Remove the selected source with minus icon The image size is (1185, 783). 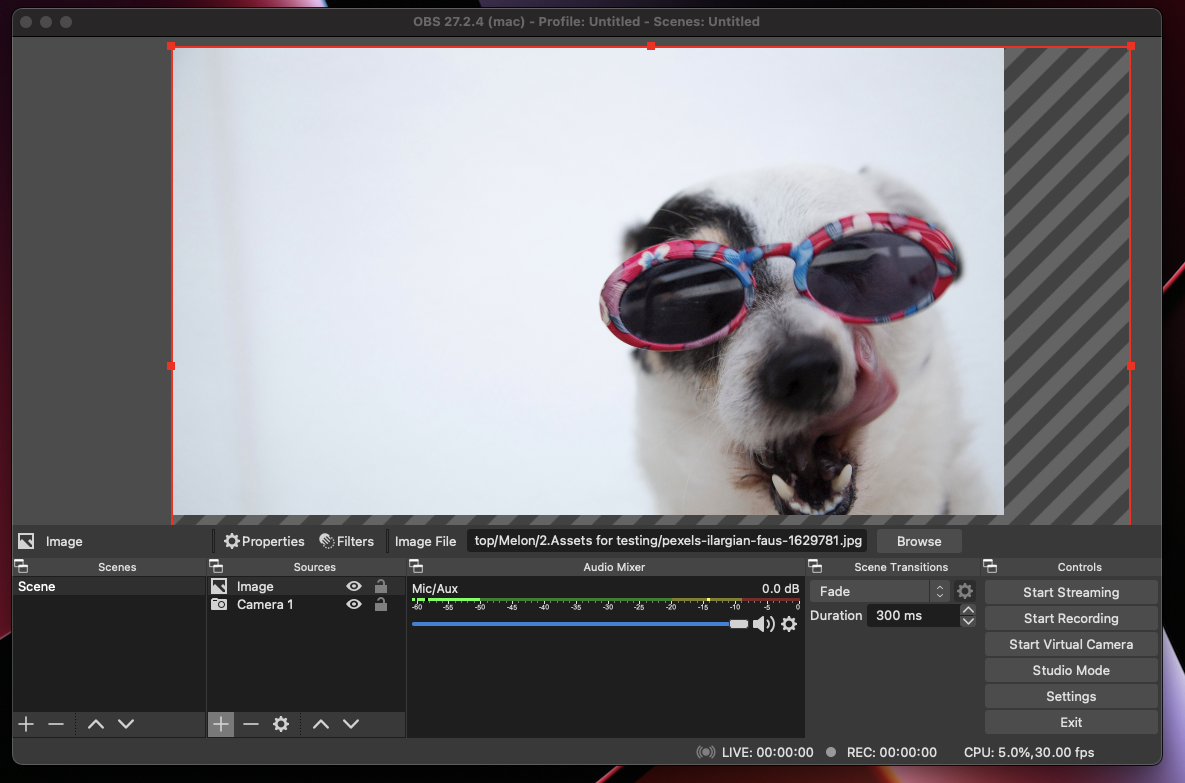click(251, 724)
